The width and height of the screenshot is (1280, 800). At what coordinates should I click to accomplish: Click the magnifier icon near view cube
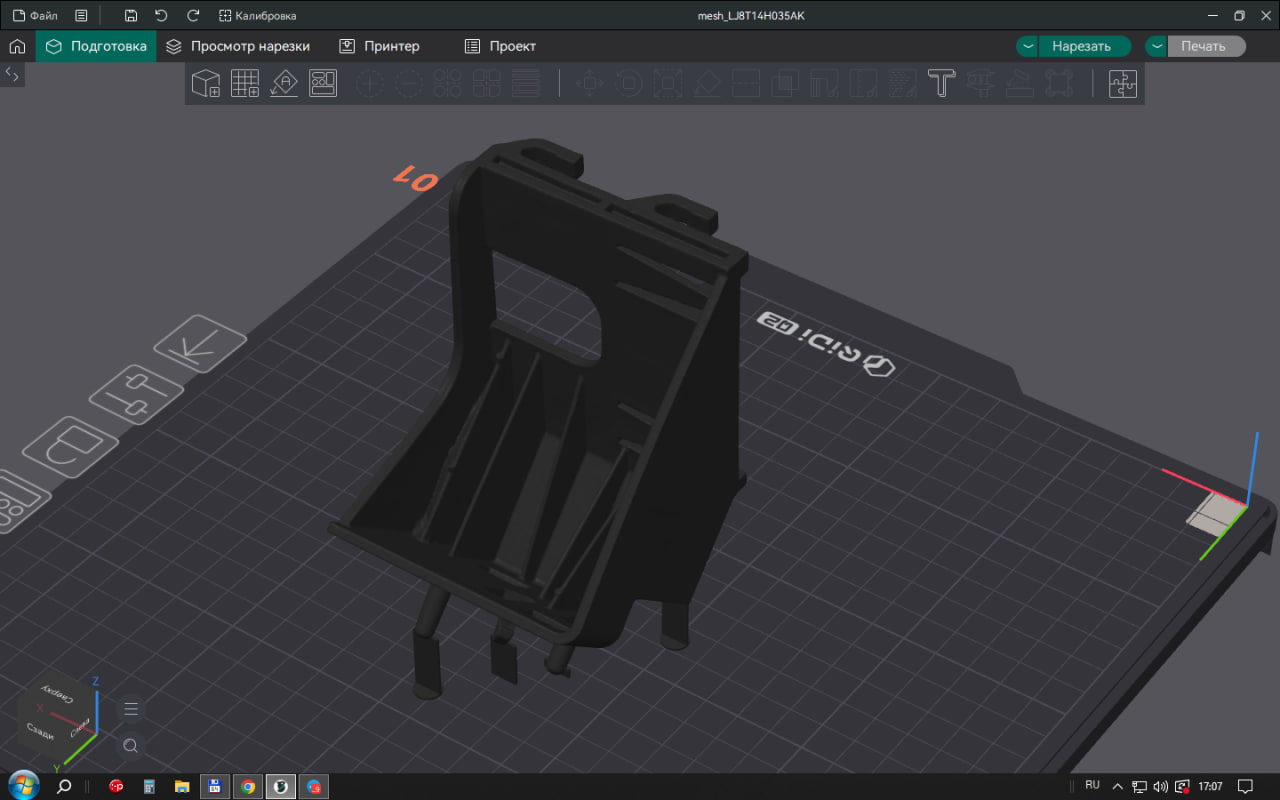point(131,745)
